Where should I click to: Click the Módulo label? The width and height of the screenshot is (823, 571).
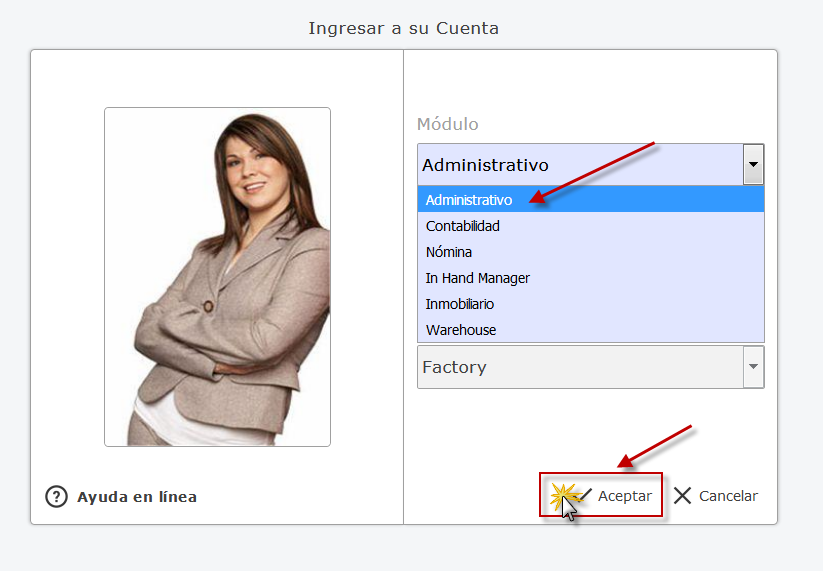[448, 124]
